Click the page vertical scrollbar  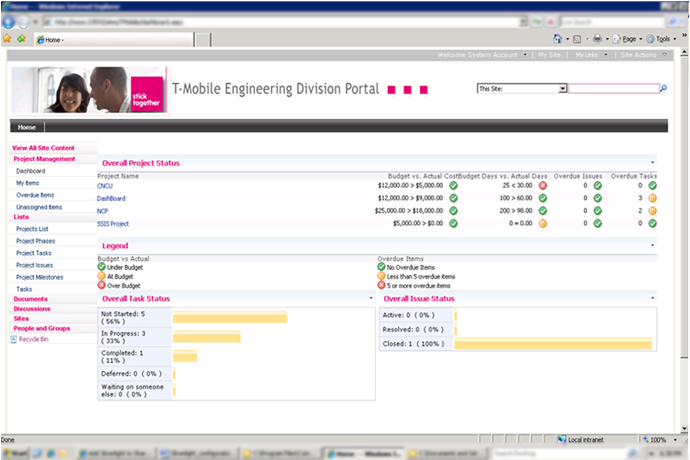[x=684, y=240]
